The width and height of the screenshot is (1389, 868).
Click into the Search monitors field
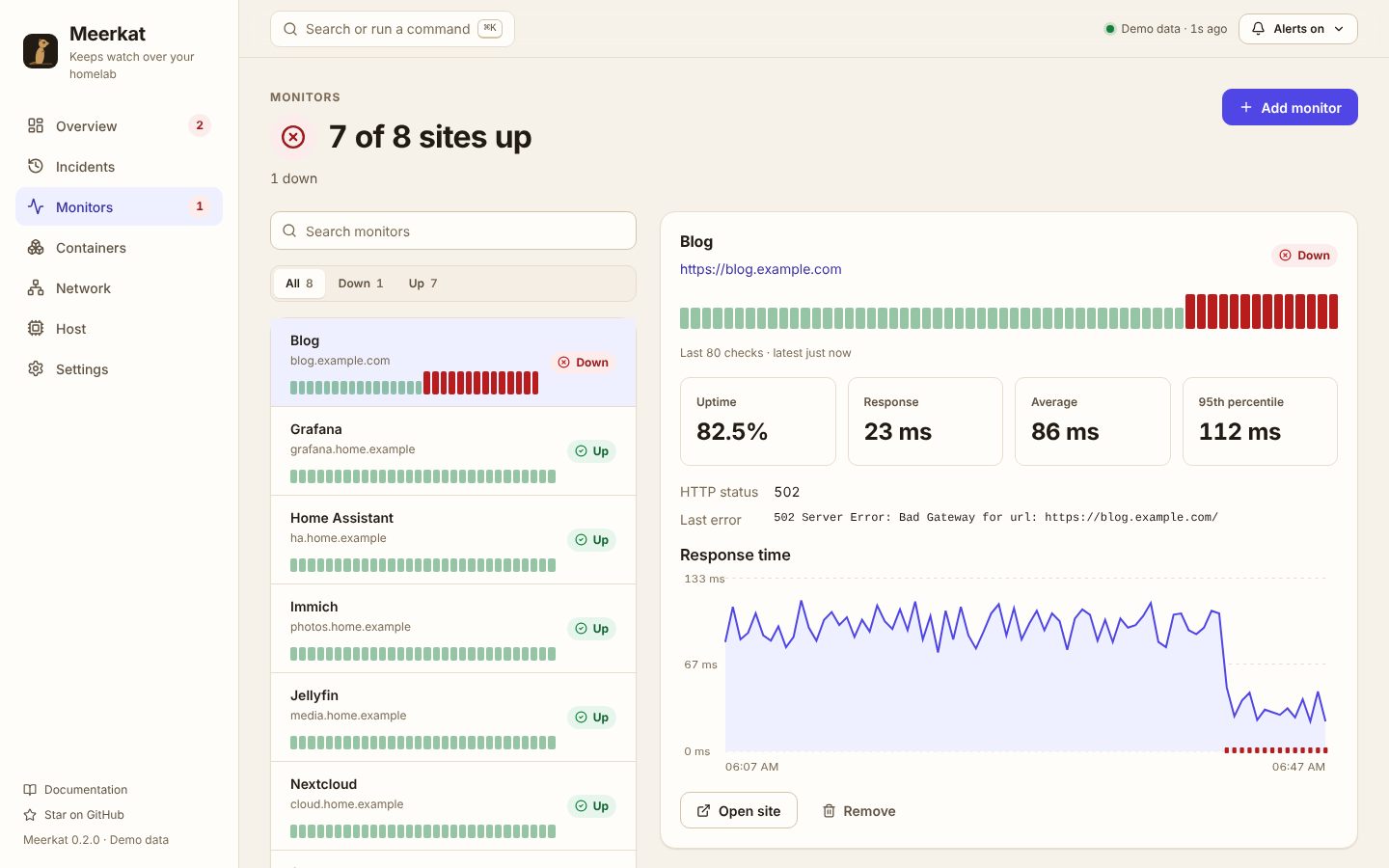pos(453,231)
